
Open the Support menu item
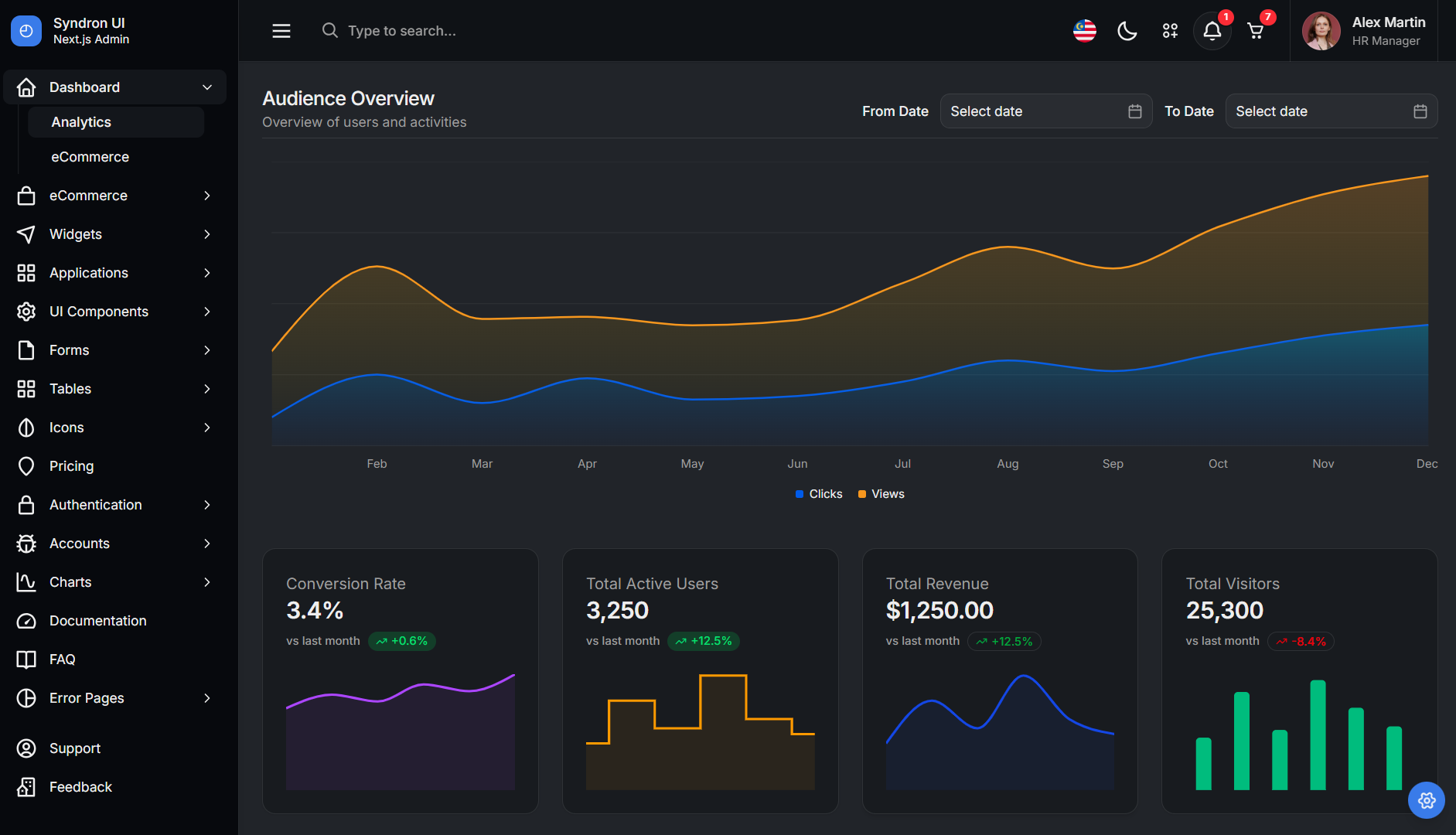tap(114, 748)
